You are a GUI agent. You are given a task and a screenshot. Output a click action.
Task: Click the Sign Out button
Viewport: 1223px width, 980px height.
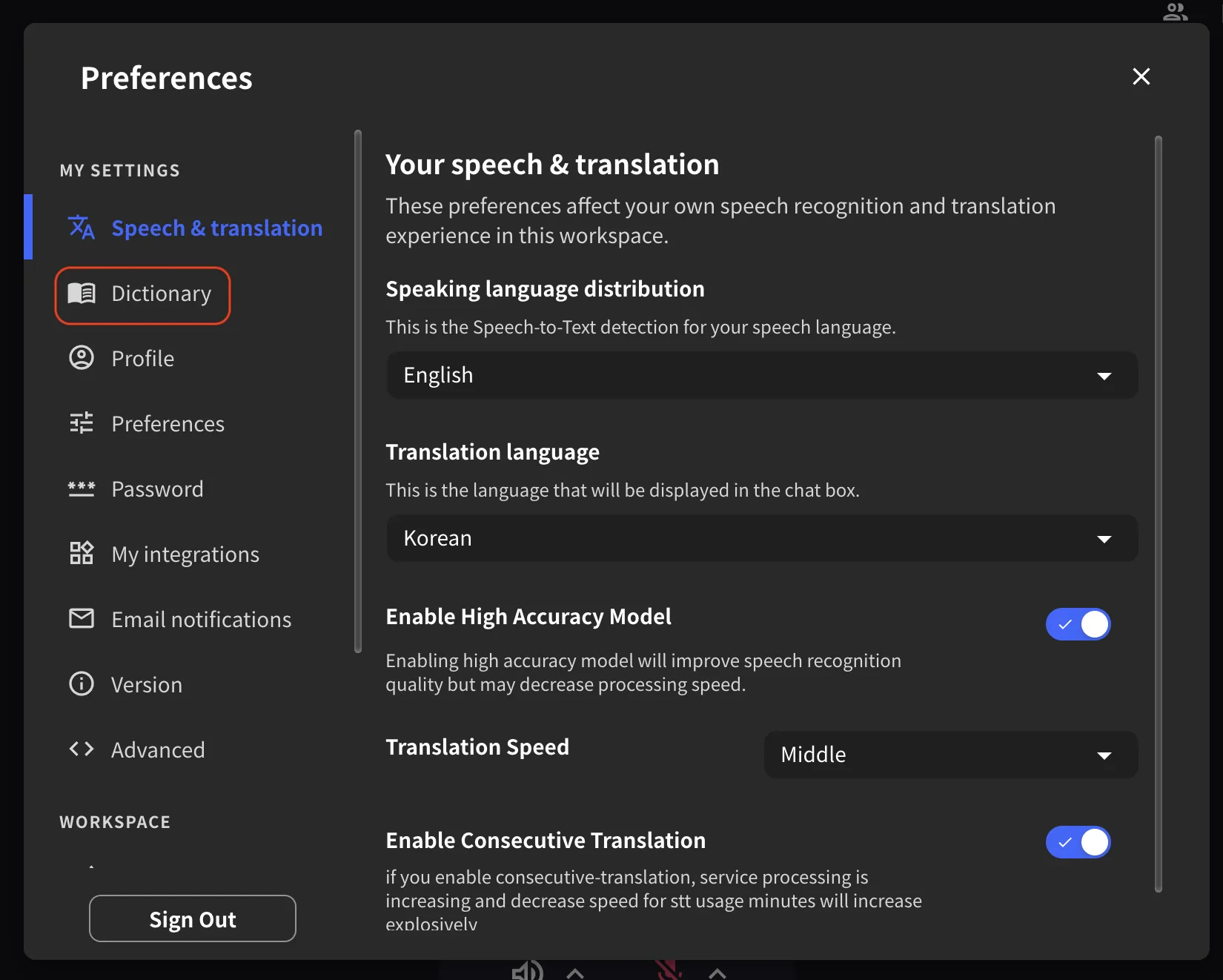(193, 918)
